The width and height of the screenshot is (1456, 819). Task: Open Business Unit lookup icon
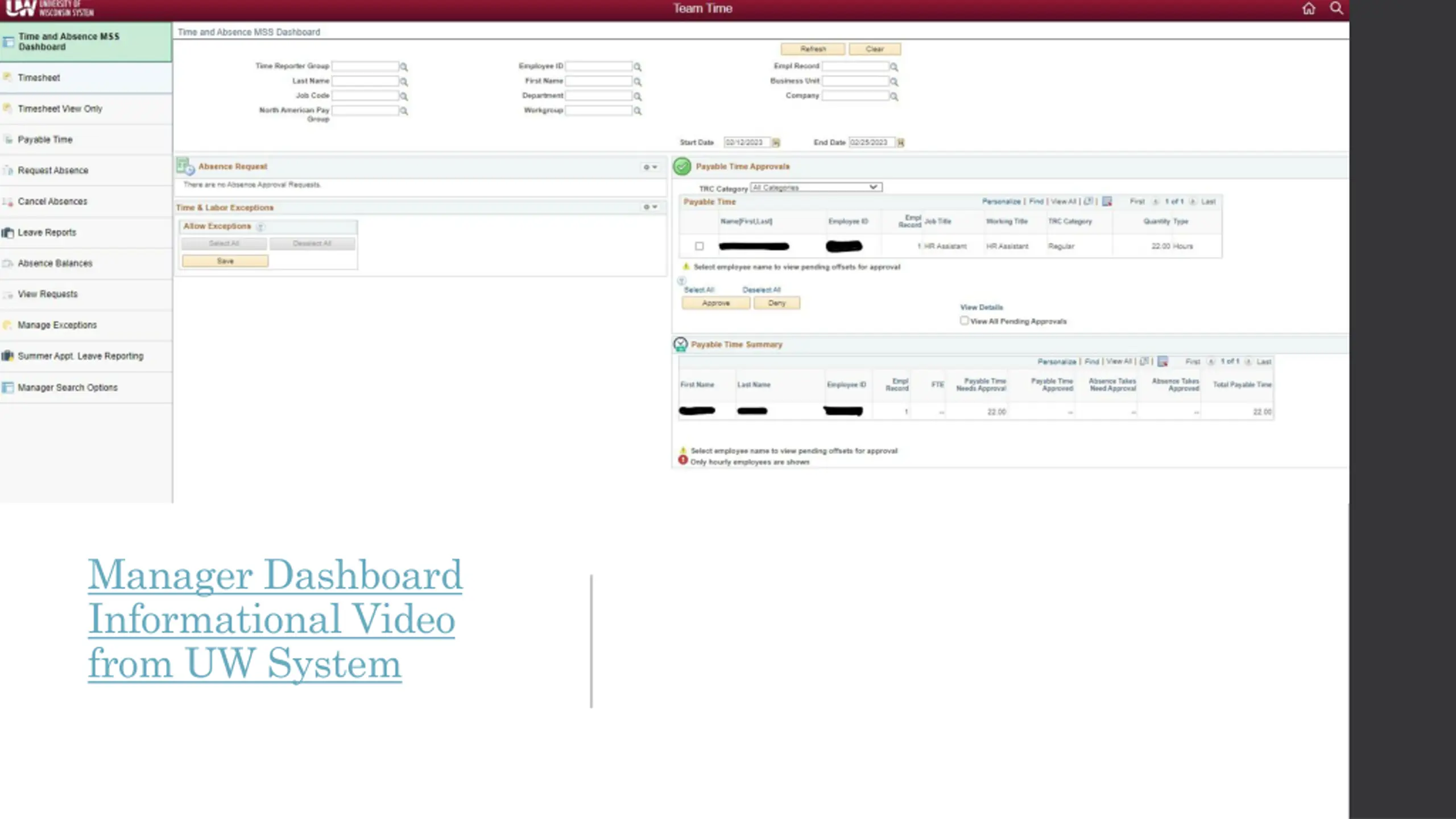point(894,82)
